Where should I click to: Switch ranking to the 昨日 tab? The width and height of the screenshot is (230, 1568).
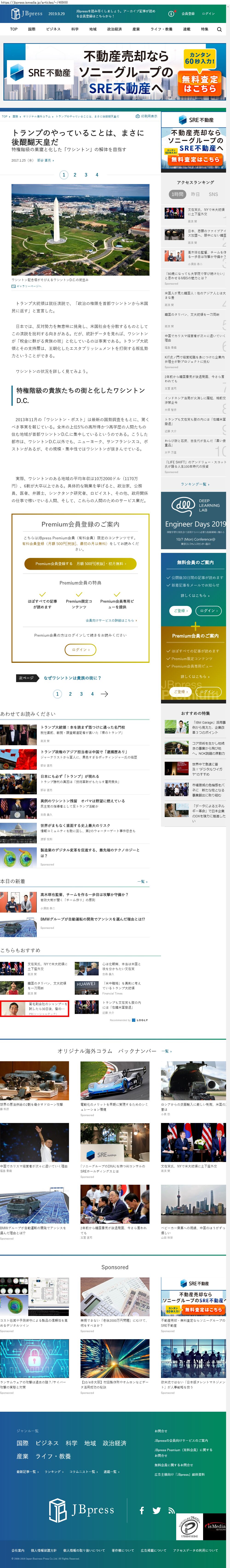pyautogui.click(x=195, y=194)
